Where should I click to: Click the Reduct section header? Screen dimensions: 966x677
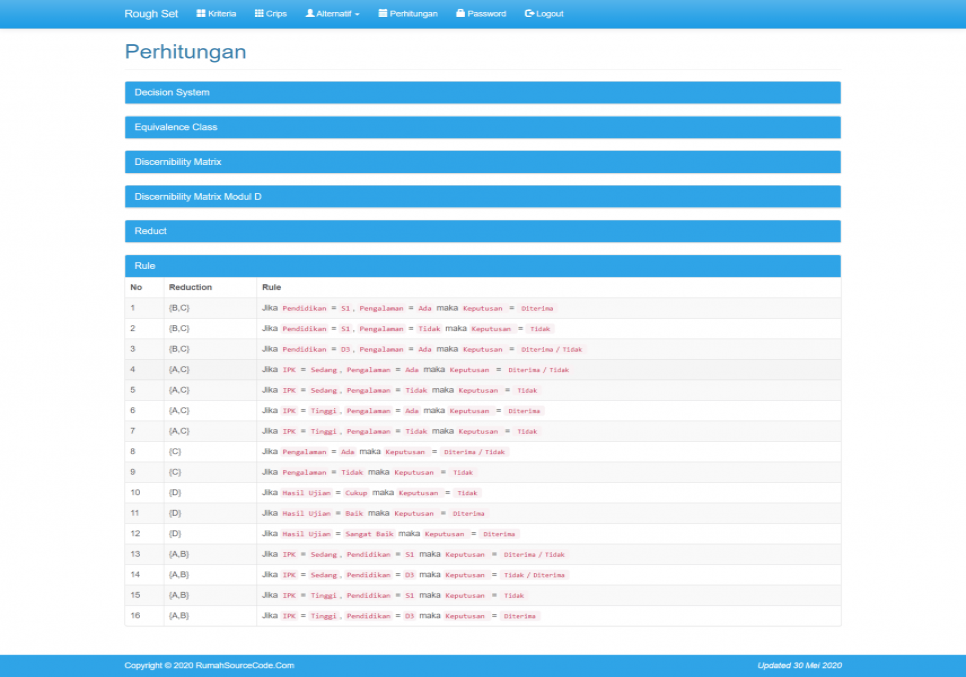point(482,231)
